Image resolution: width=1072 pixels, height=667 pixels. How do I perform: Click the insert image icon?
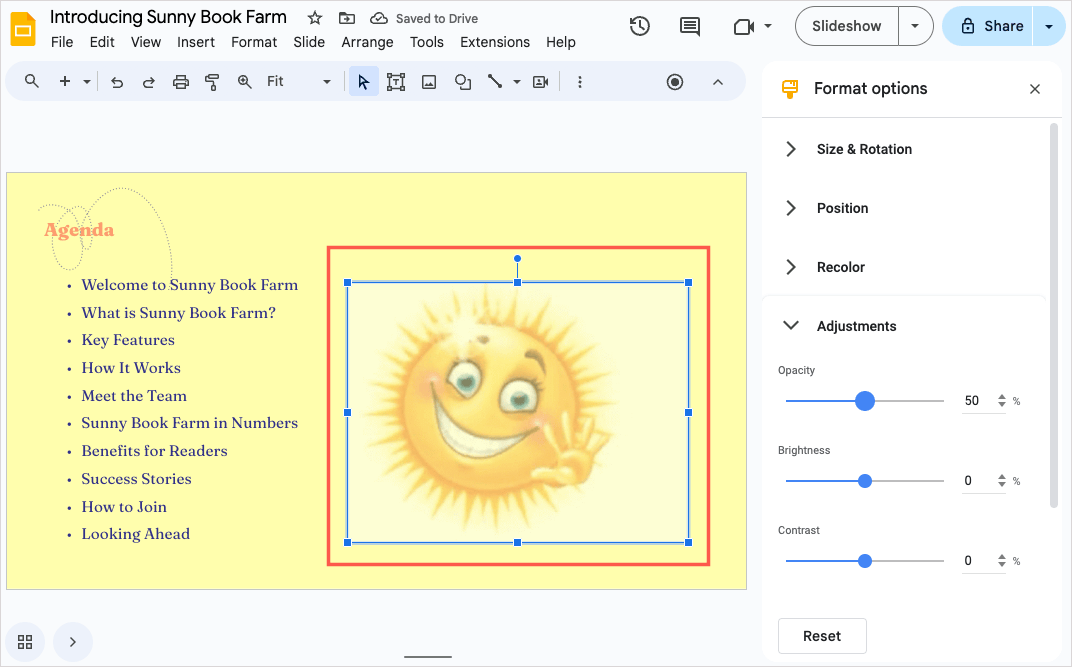(429, 82)
